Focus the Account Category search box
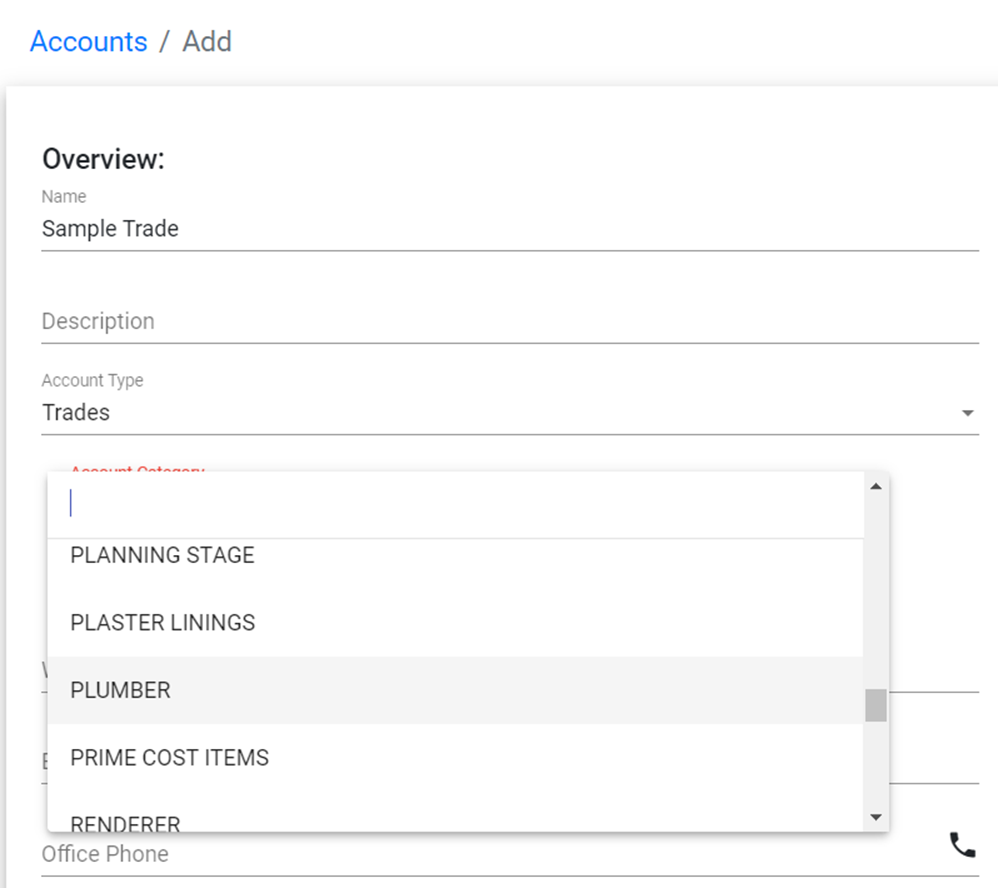This screenshot has width=998, height=888. 460,505
